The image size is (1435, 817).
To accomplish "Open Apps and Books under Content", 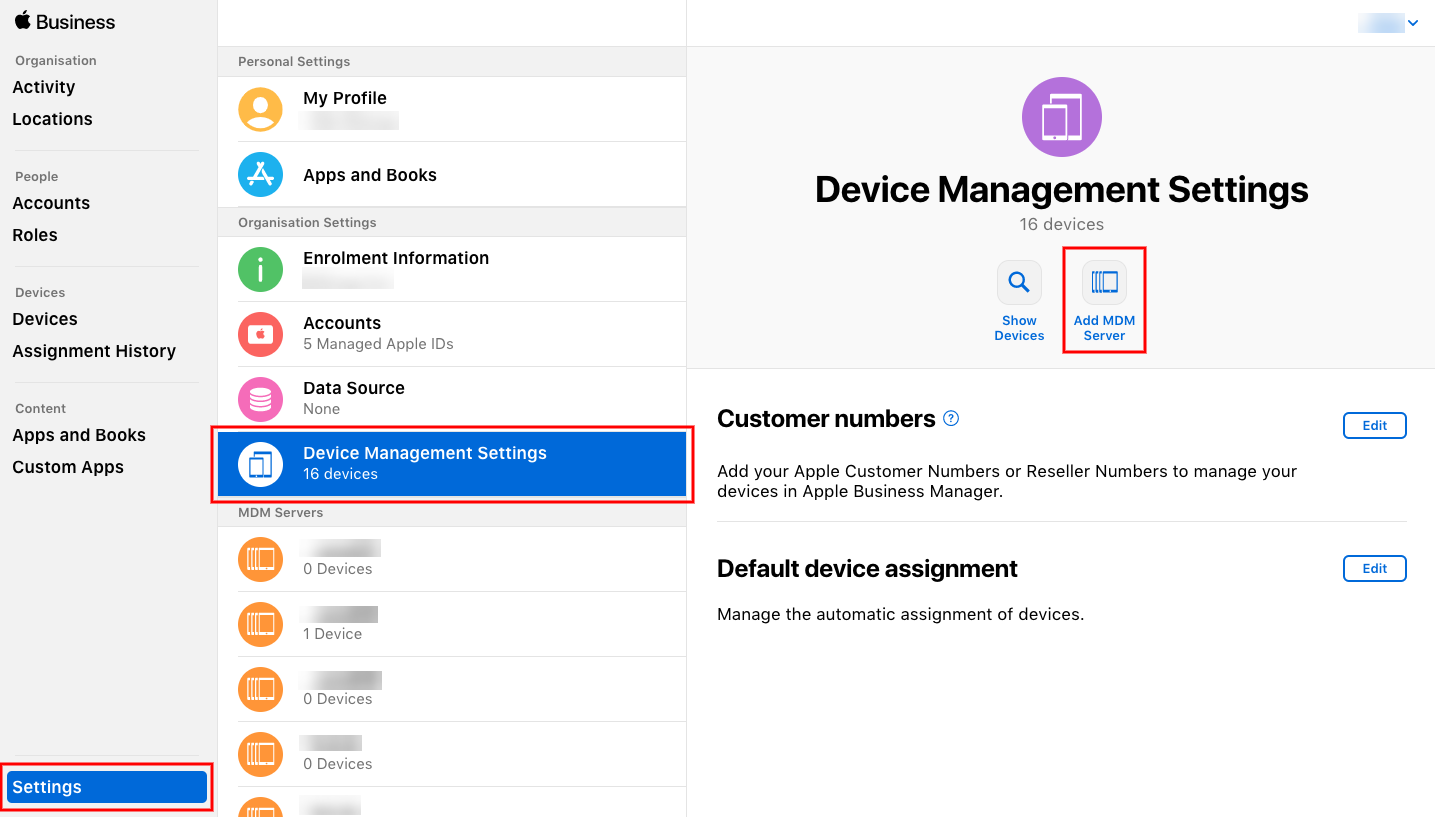I will tap(79, 435).
